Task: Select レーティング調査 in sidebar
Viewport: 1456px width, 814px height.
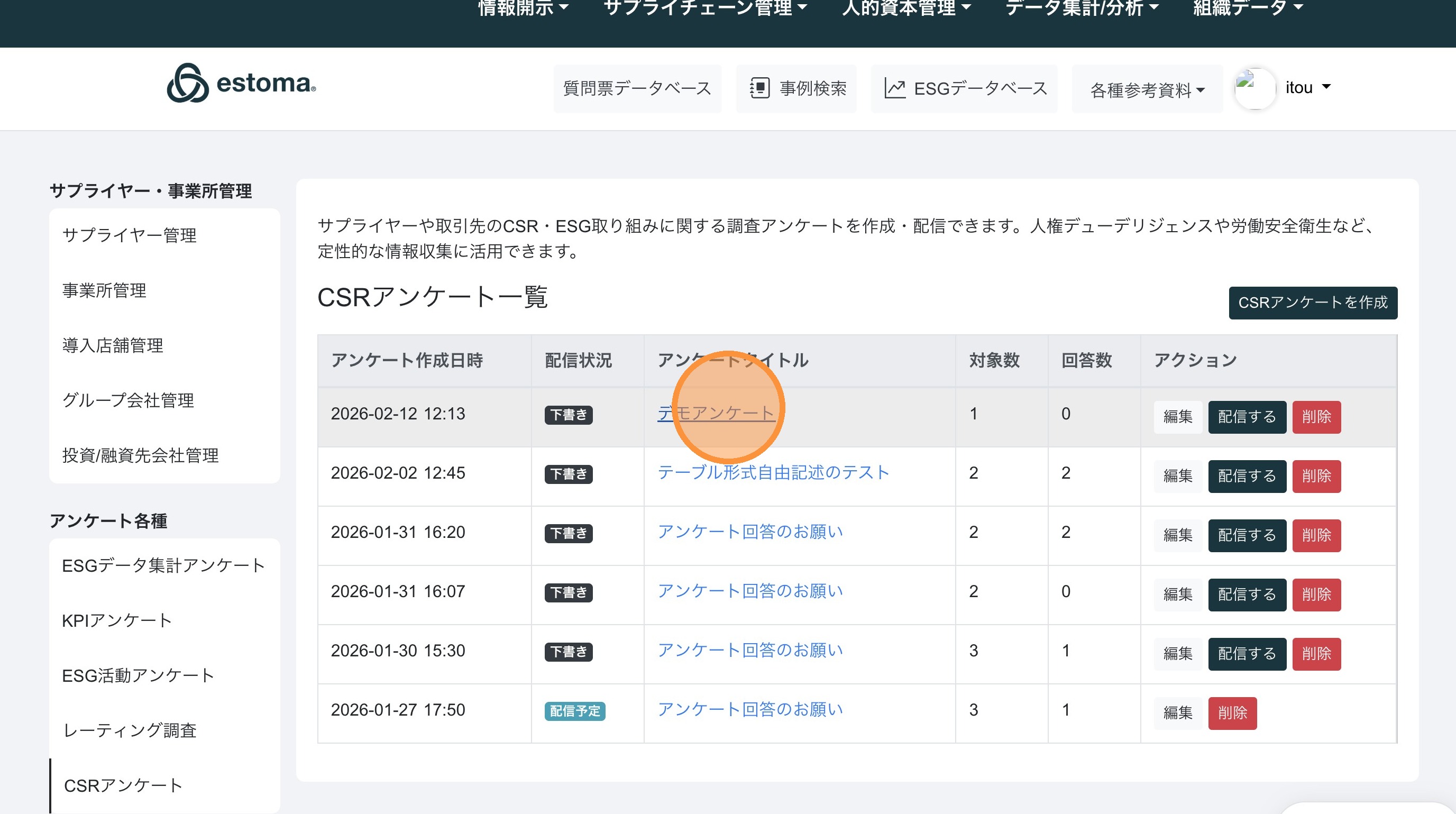Action: (130, 730)
